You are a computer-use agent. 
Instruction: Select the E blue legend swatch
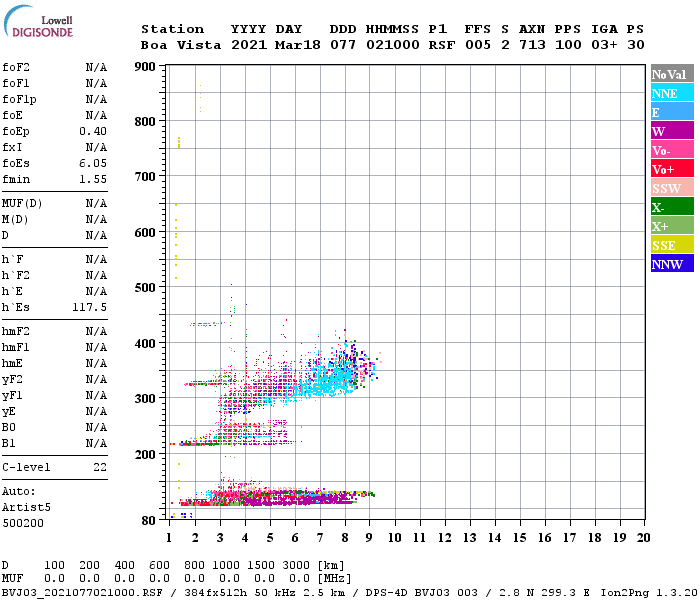pos(672,112)
